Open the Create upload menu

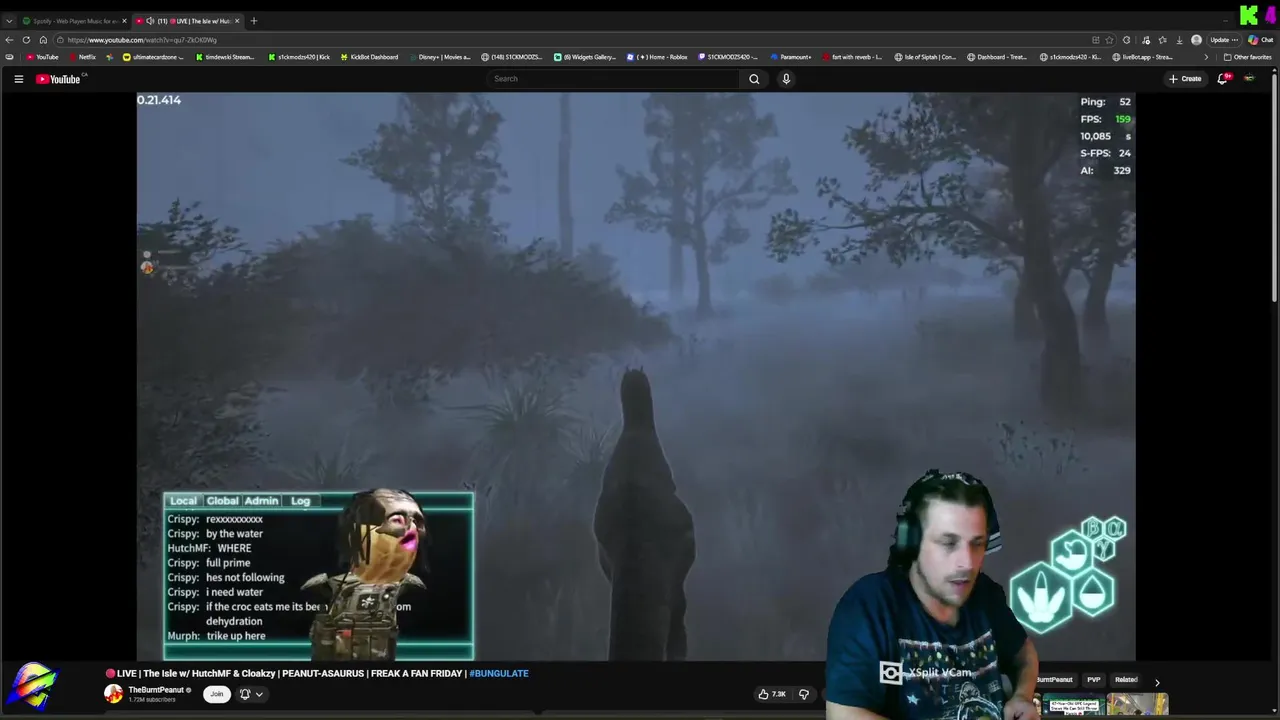1185,79
